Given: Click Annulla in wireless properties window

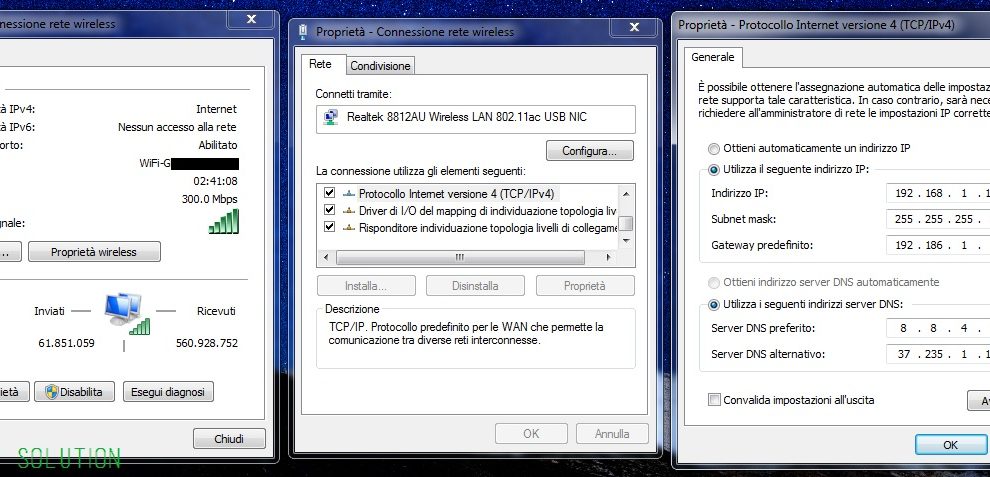Looking at the screenshot, I should point(612,433).
